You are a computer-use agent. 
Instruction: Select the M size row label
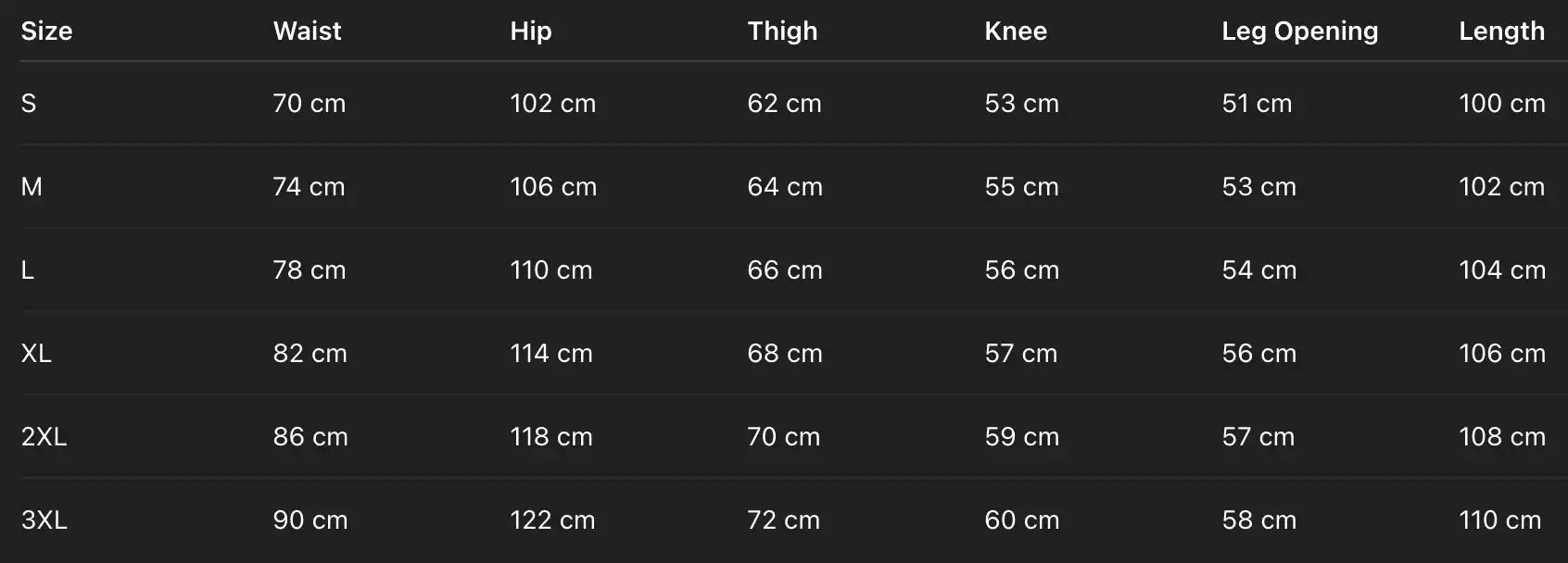tap(32, 187)
